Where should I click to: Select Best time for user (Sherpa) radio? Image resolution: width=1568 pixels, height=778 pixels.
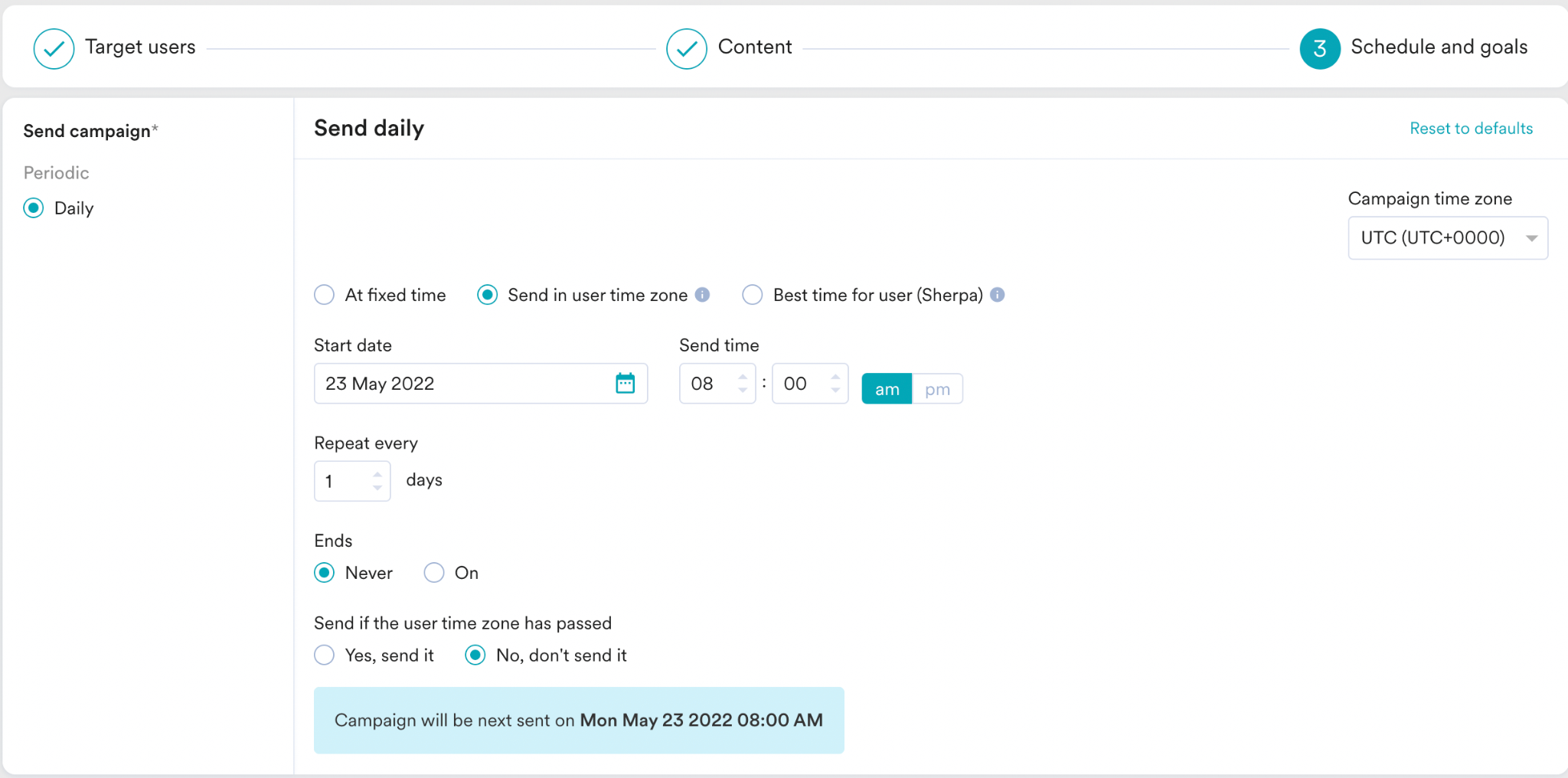click(753, 295)
